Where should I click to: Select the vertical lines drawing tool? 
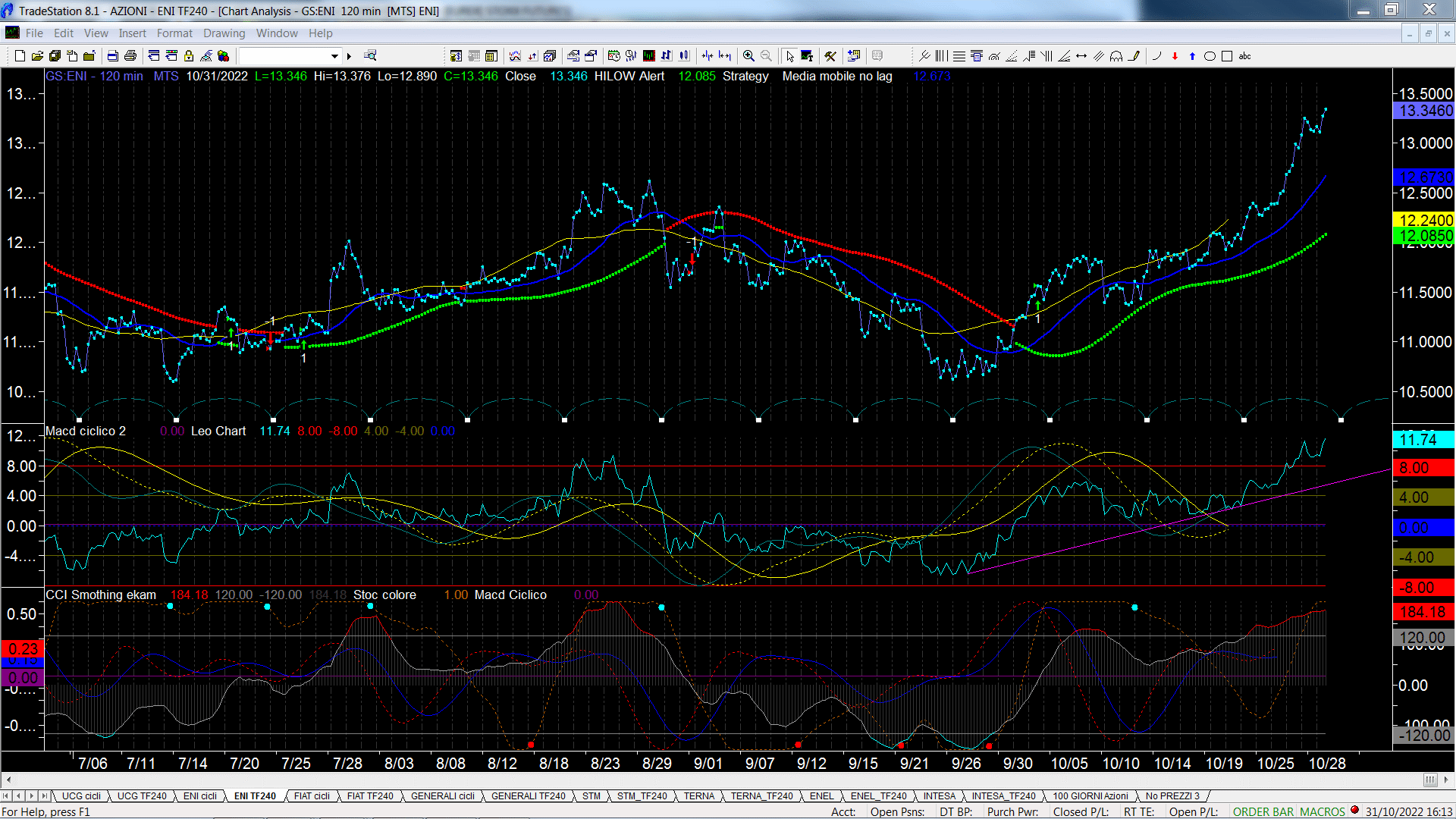tap(941, 56)
